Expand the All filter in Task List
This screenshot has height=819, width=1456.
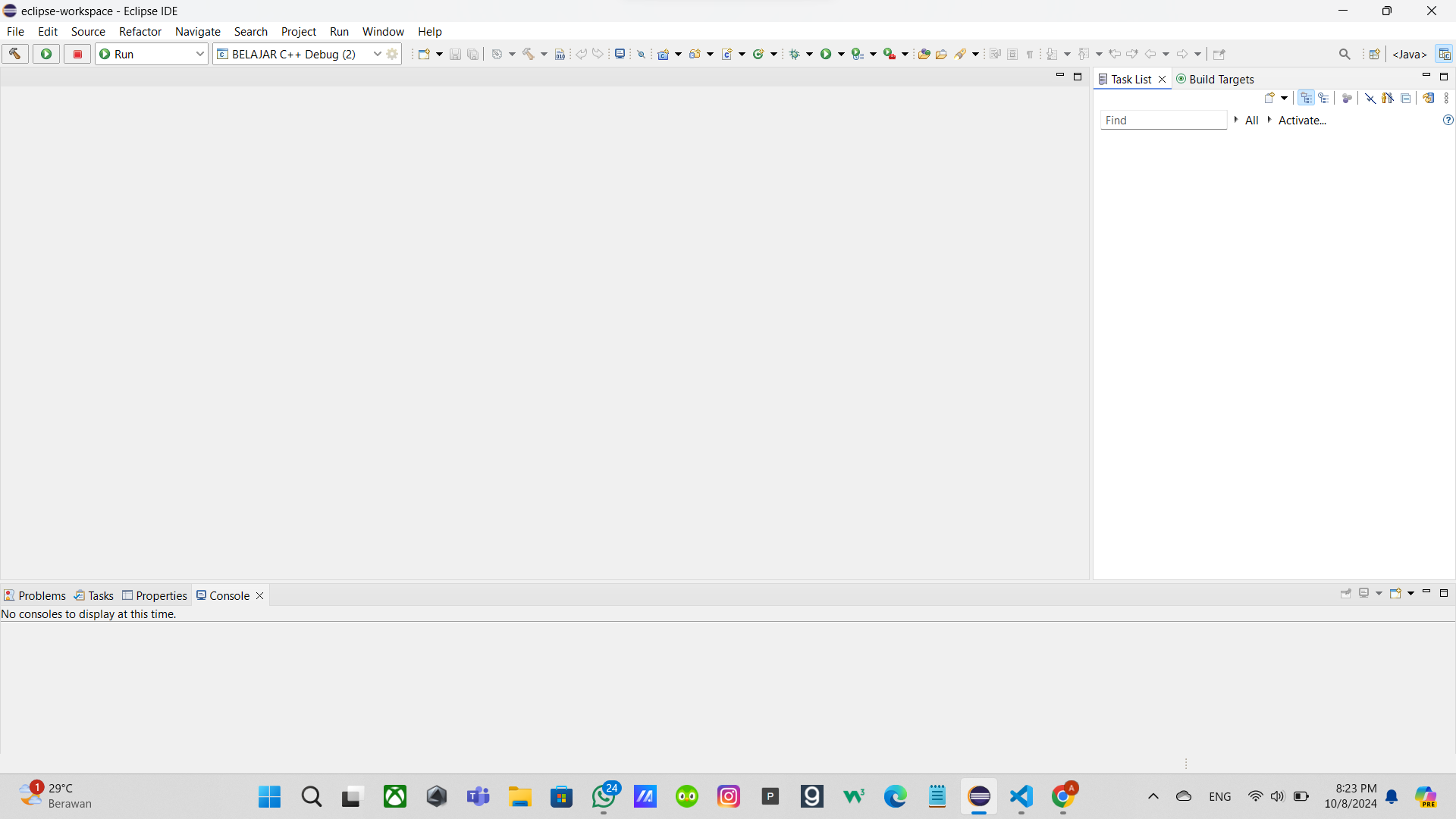[1236, 119]
